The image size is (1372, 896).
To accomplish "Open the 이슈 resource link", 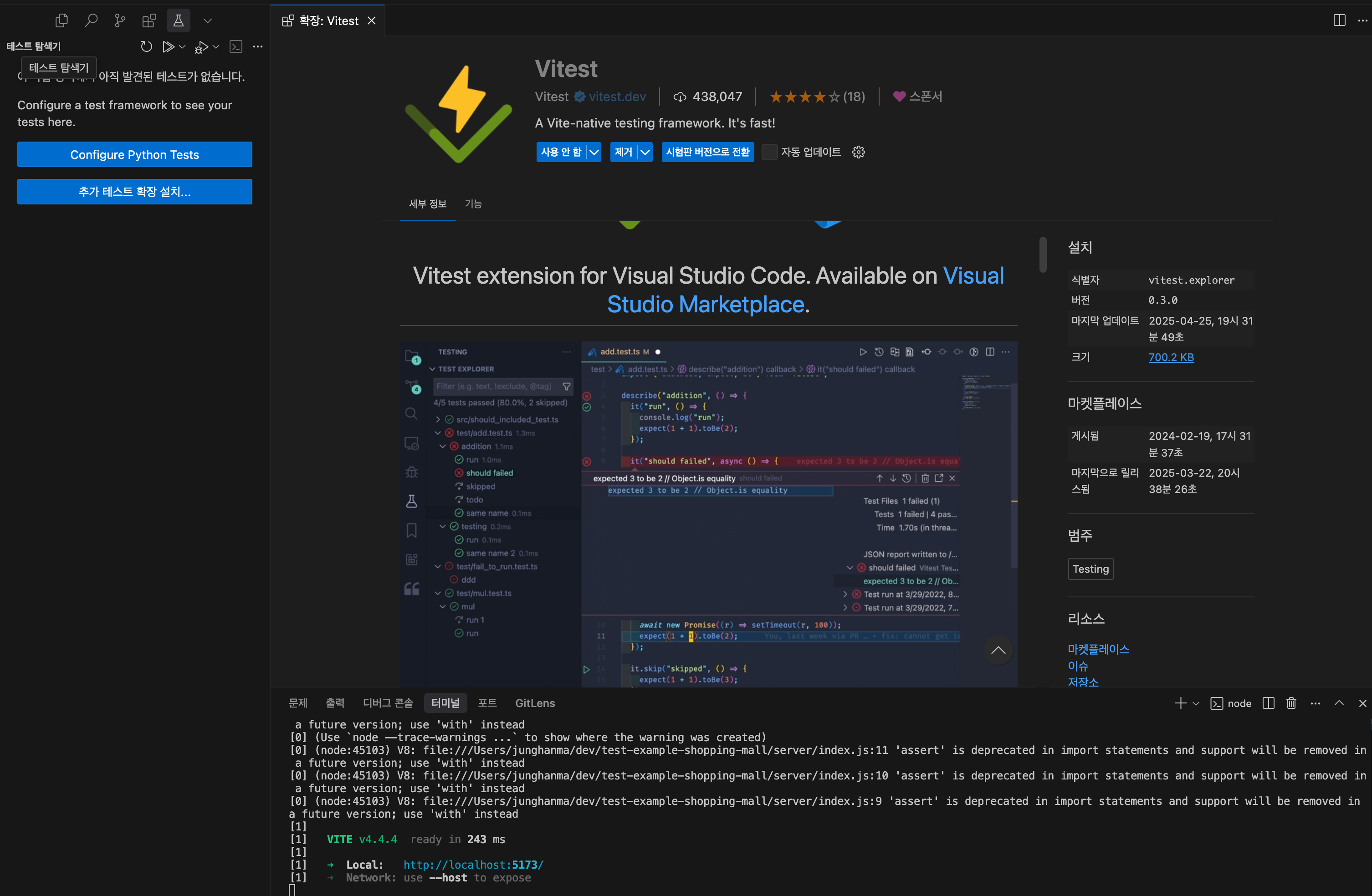I will pos(1078,666).
